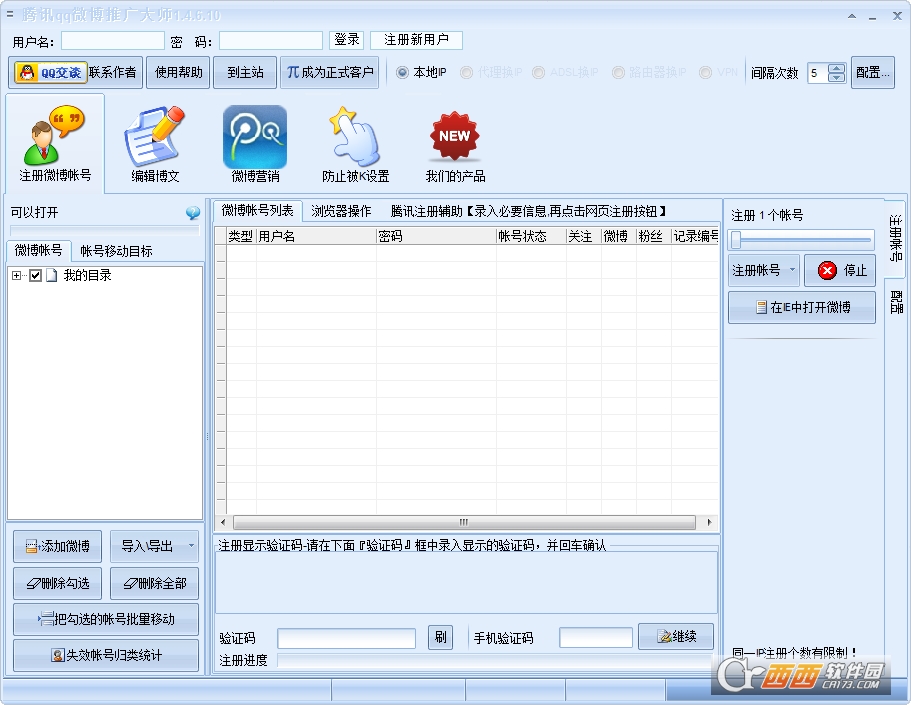The width and height of the screenshot is (911, 705).
Task: Select the ADSL换IP radio button
Action: coord(539,73)
